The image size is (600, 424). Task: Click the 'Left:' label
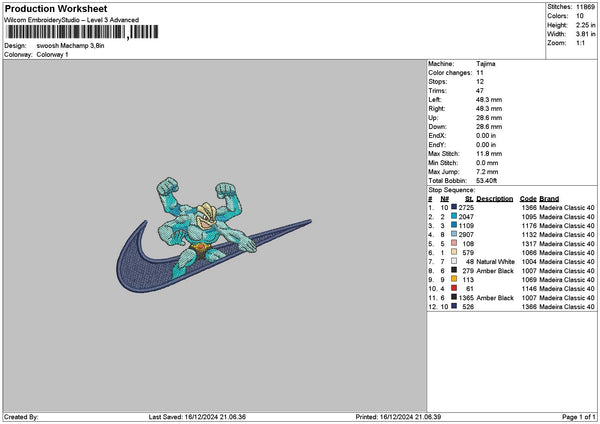(435, 100)
